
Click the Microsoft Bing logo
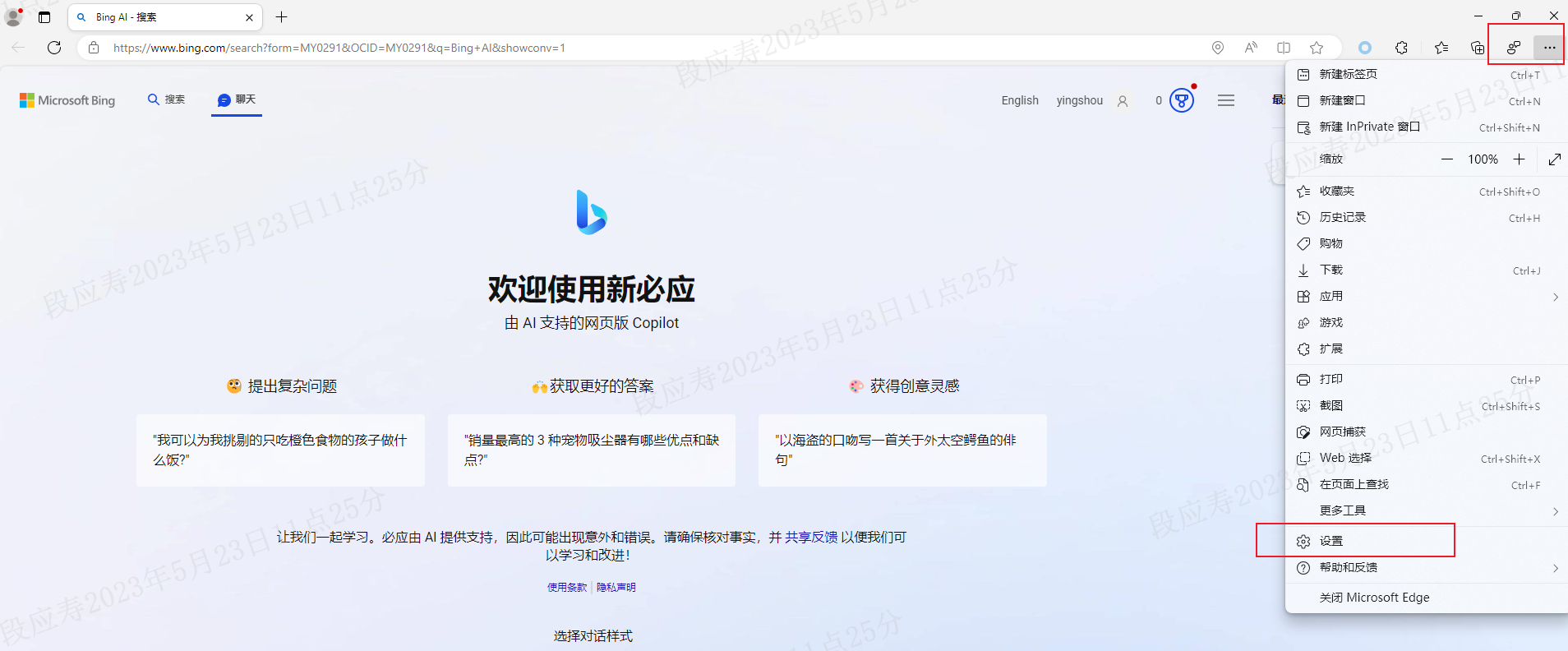(x=67, y=100)
